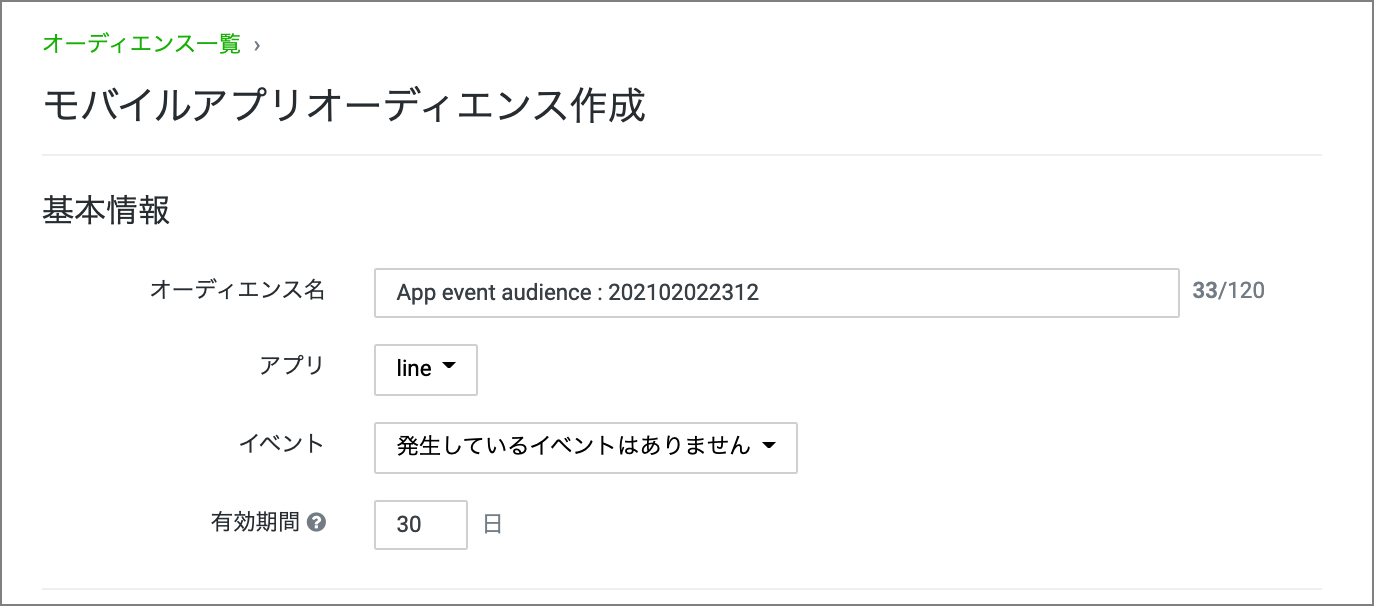Click the caret arrow in the イベント dropdown
1374x606 pixels.
click(768, 446)
